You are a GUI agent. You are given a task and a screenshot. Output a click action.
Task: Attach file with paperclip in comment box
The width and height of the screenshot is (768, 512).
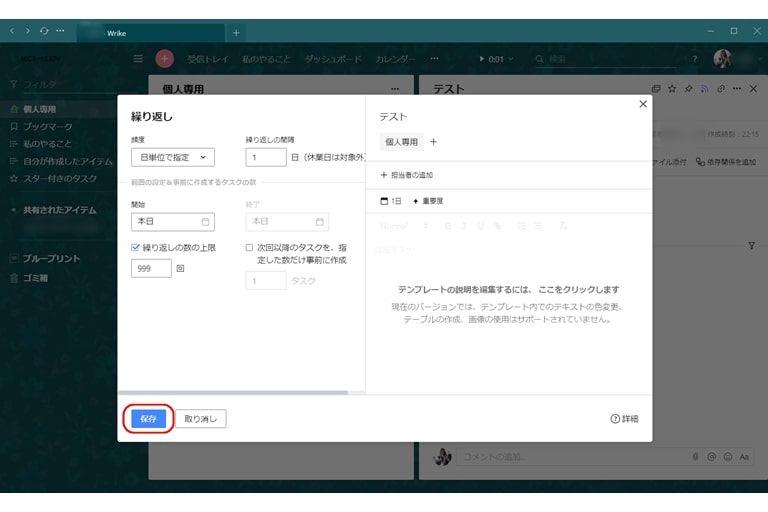[696, 457]
